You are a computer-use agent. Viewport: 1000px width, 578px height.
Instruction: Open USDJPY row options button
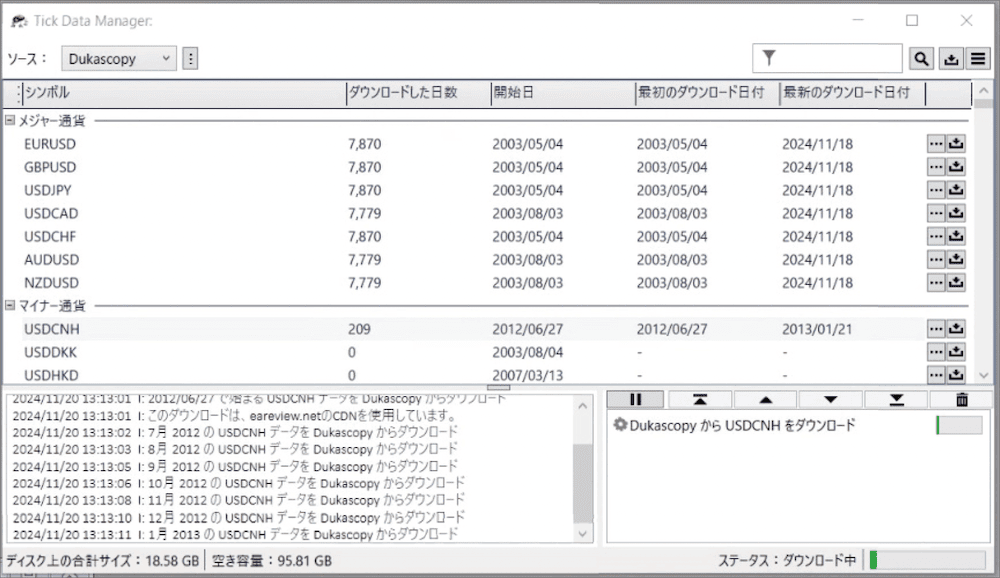coord(936,190)
